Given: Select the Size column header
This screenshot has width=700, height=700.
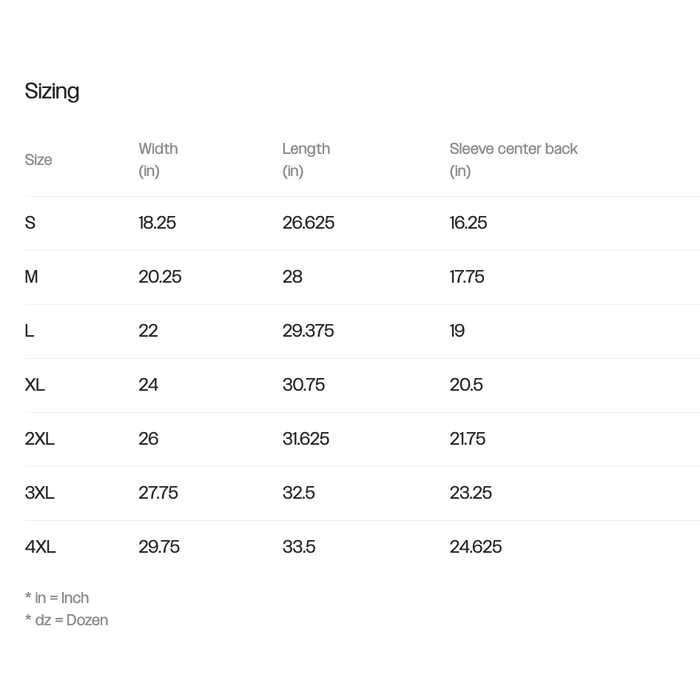Looking at the screenshot, I should pyautogui.click(x=38, y=160).
